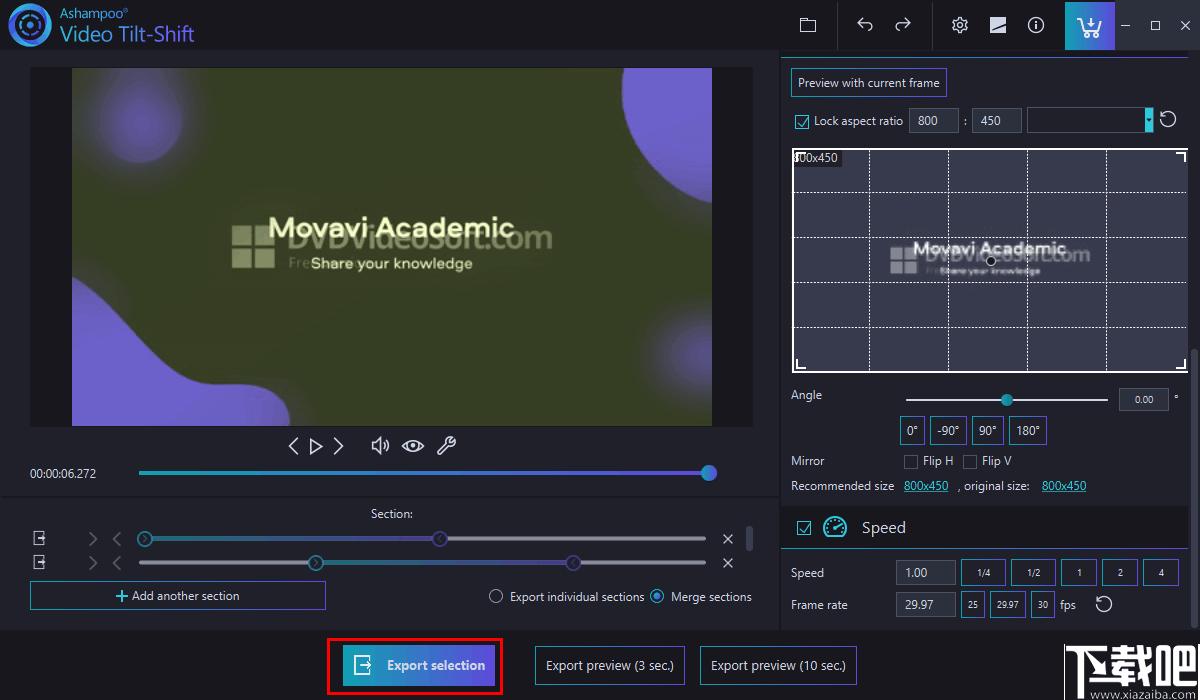The image size is (1200, 700).
Task: Enable Flip H mirror
Action: tap(910, 461)
